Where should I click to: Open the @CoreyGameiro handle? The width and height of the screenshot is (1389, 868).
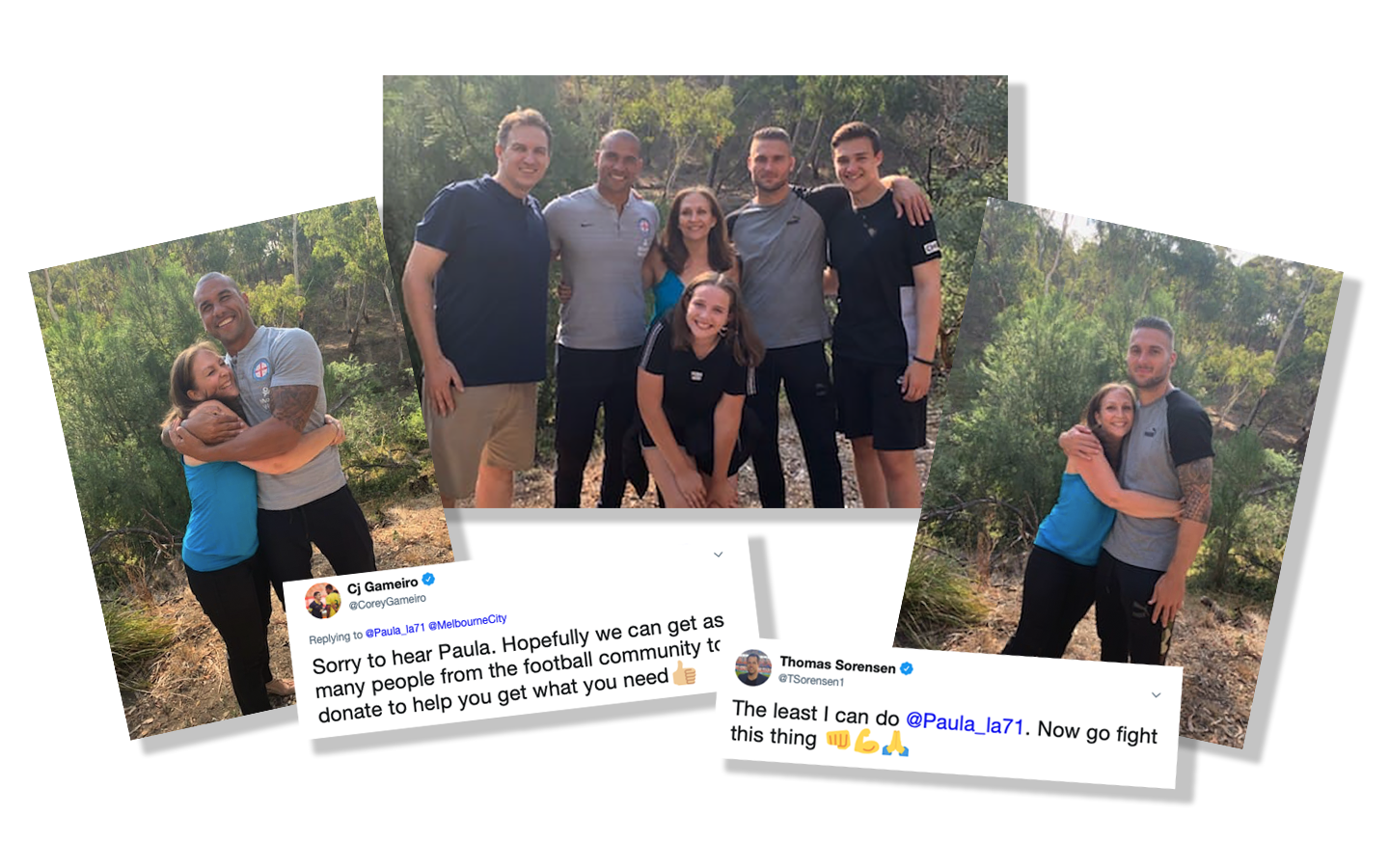387,602
